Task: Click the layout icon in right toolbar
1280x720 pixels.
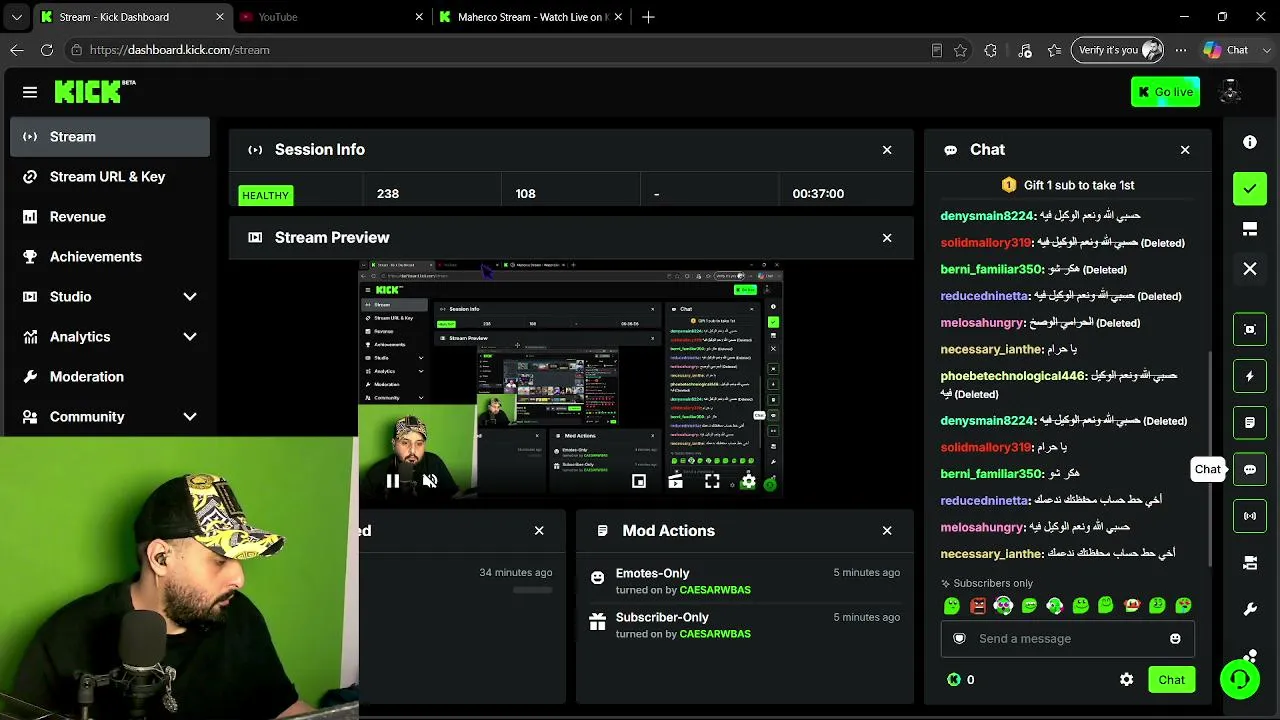Action: click(x=1250, y=229)
